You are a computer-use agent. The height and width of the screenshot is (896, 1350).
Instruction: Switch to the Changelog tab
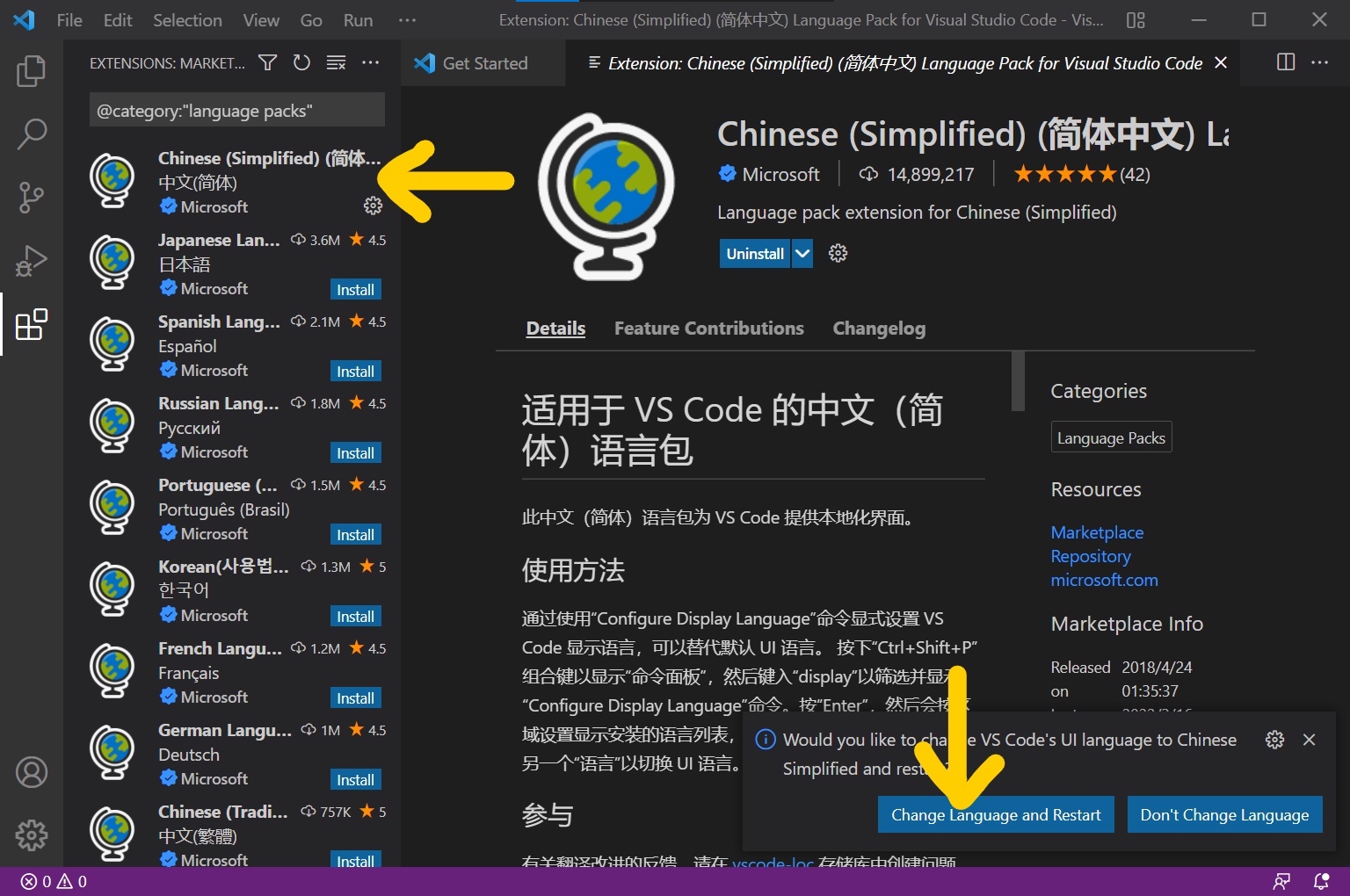tap(878, 328)
